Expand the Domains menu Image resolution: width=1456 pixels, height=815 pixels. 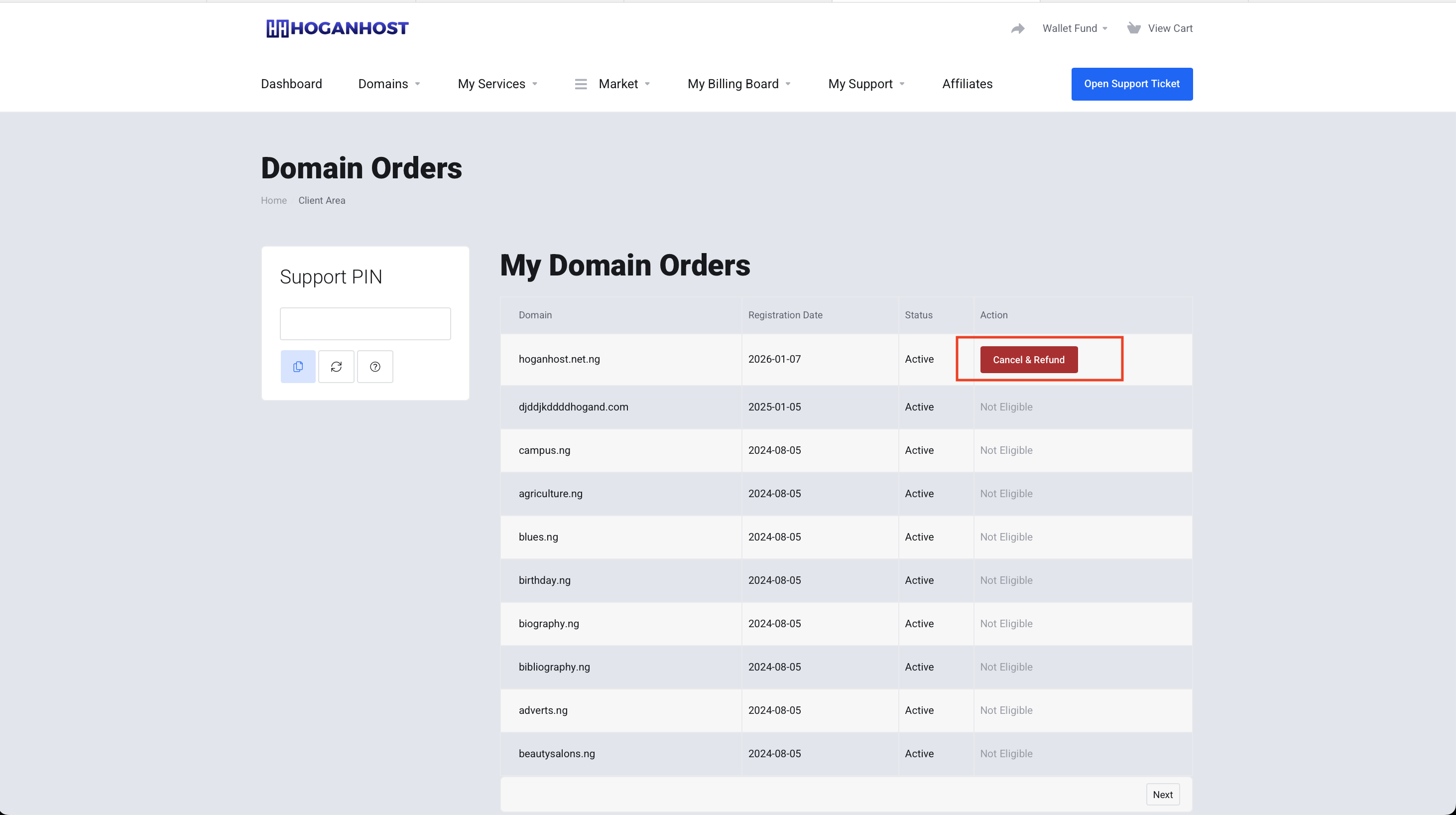point(389,84)
